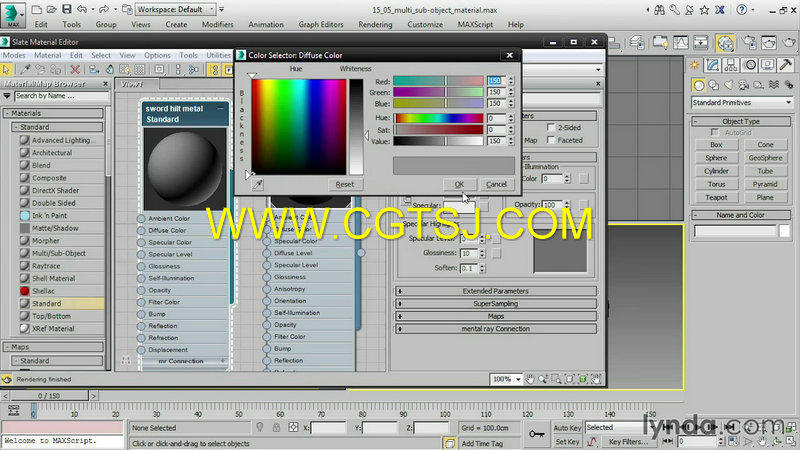Select the Slate select tool arrow
Screen dimensions: 800x450
(7, 69)
